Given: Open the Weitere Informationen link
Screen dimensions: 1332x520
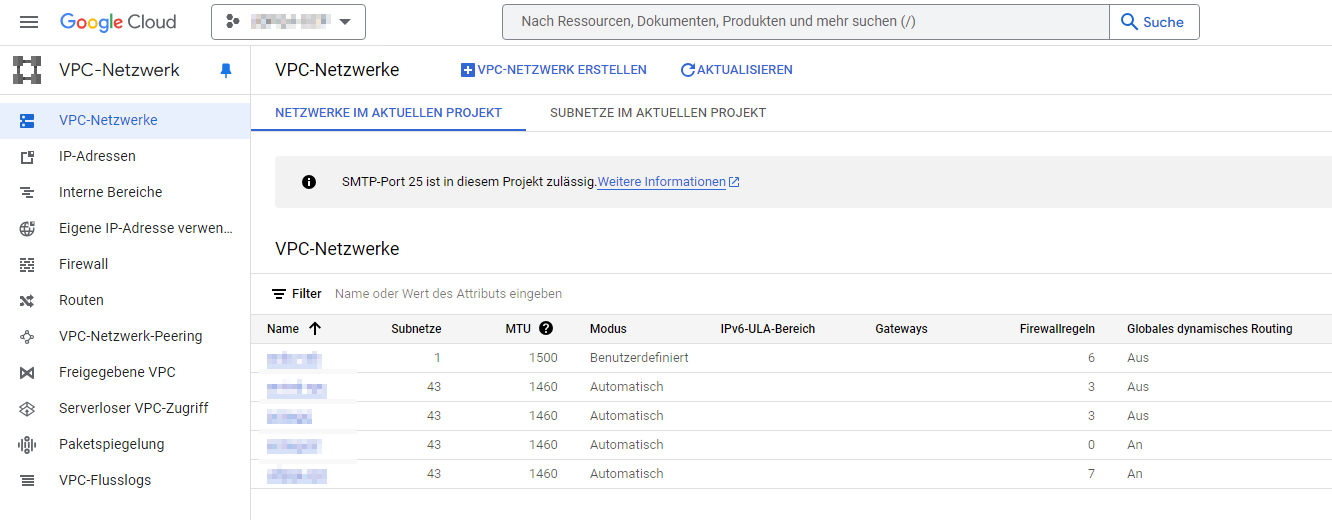Looking at the screenshot, I should [668, 182].
